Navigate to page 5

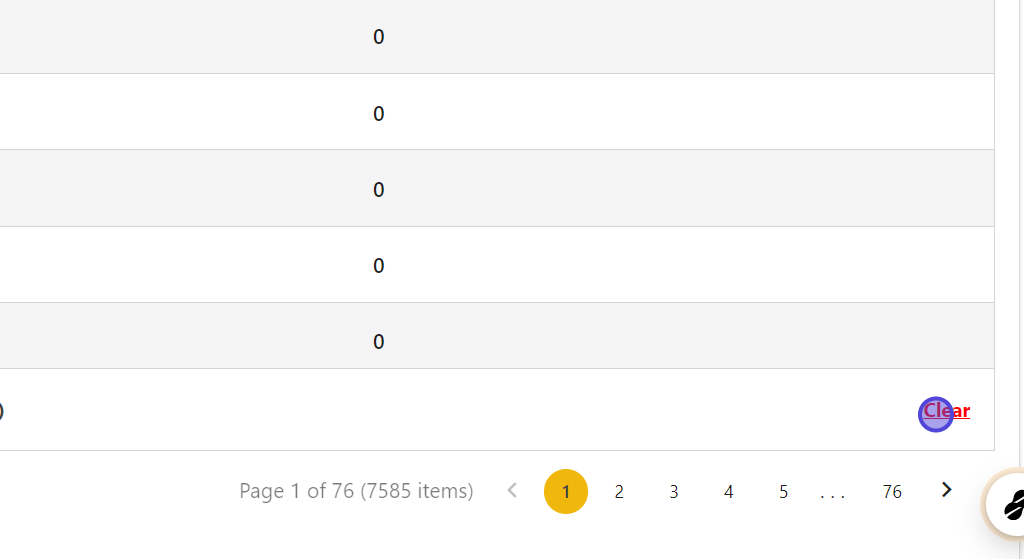[x=783, y=491]
